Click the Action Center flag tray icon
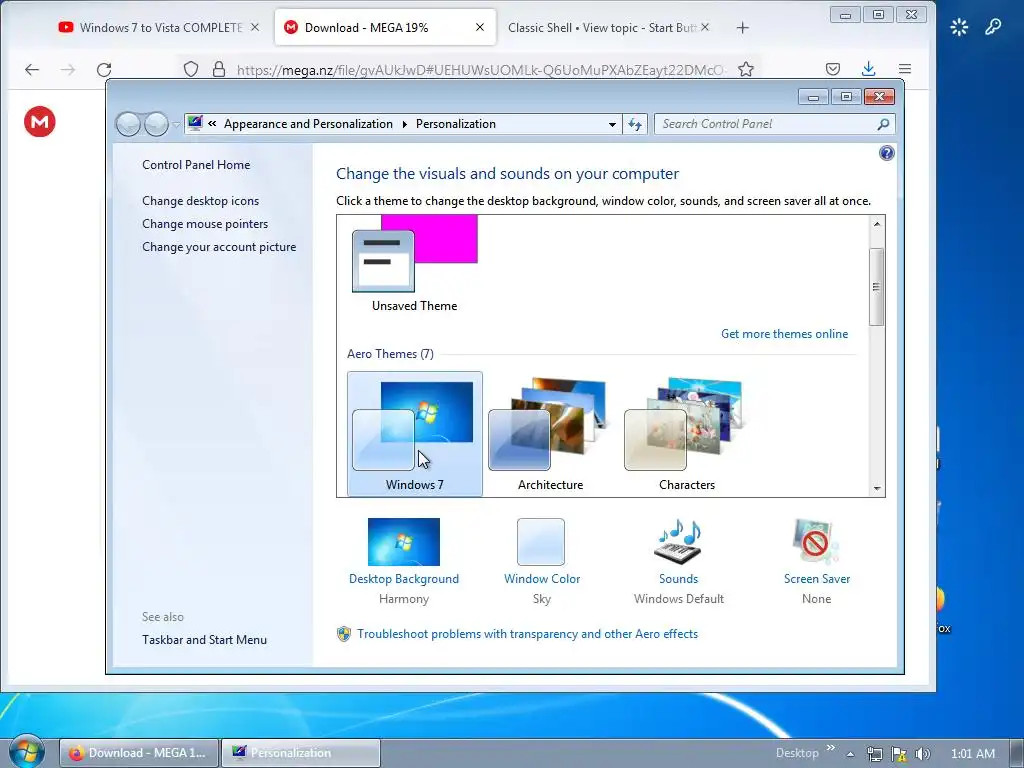This screenshot has width=1024, height=768. [899, 754]
